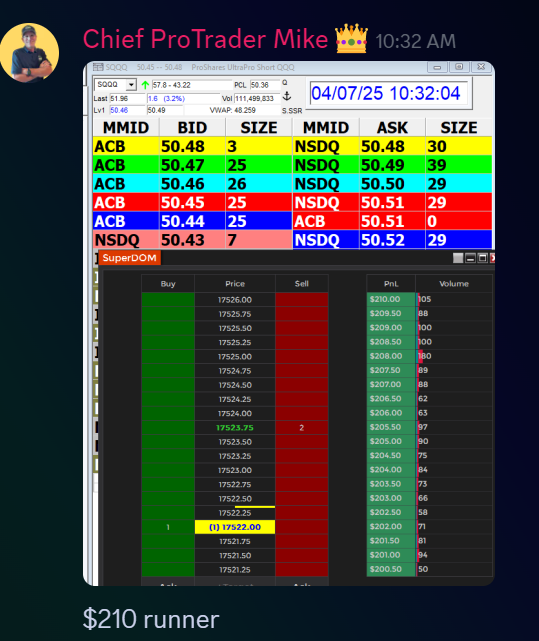Viewport: 539px width, 641px height.
Task: Click the buy cell showing 1 at 17522.00
Action: pyautogui.click(x=168, y=527)
